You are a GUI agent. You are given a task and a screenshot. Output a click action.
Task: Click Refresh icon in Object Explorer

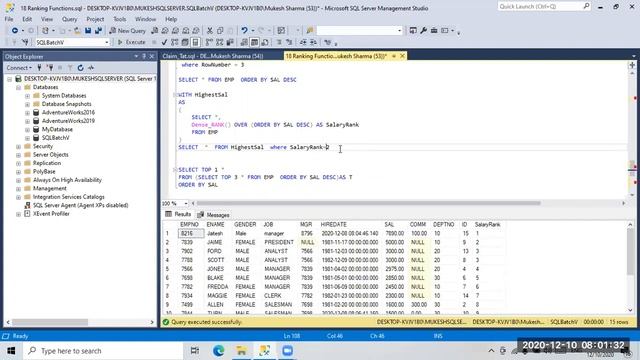tap(80, 68)
